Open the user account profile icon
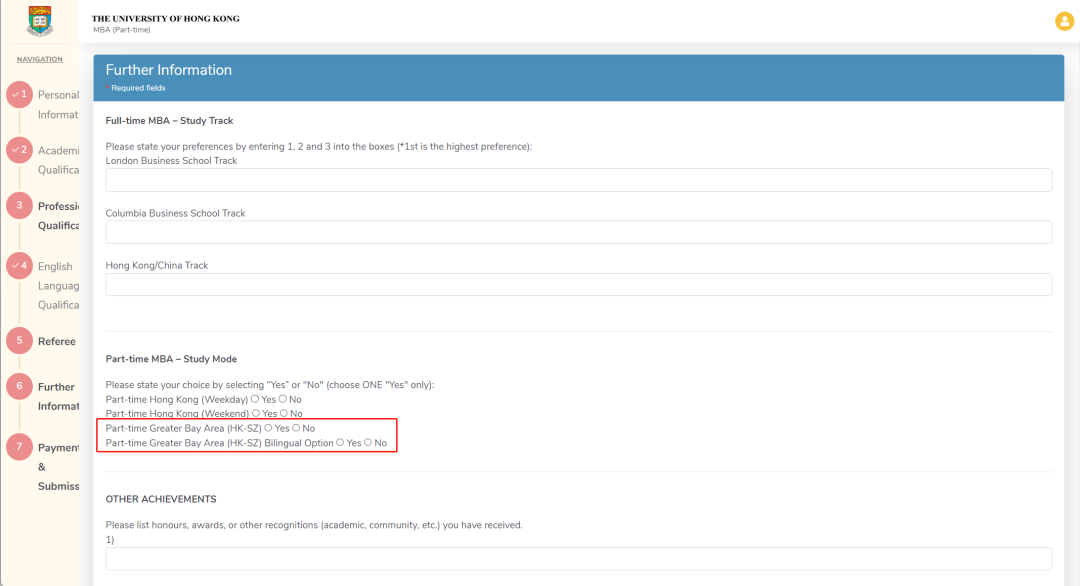 (1064, 21)
